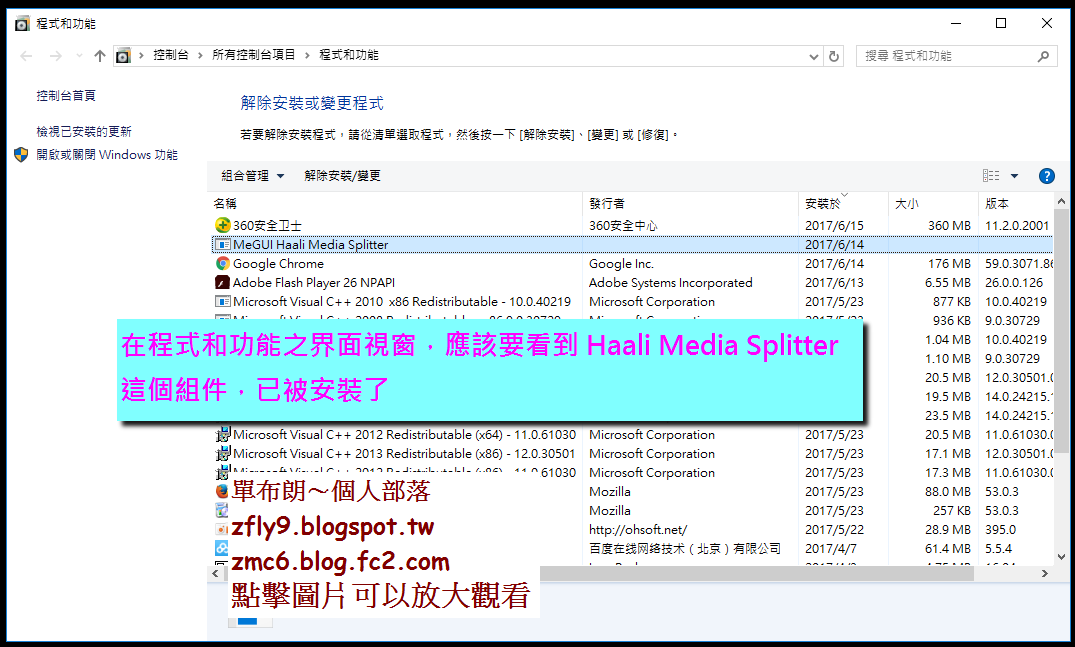Click the Baidu cloud icon in the list
The image size is (1075, 647).
tap(221, 548)
